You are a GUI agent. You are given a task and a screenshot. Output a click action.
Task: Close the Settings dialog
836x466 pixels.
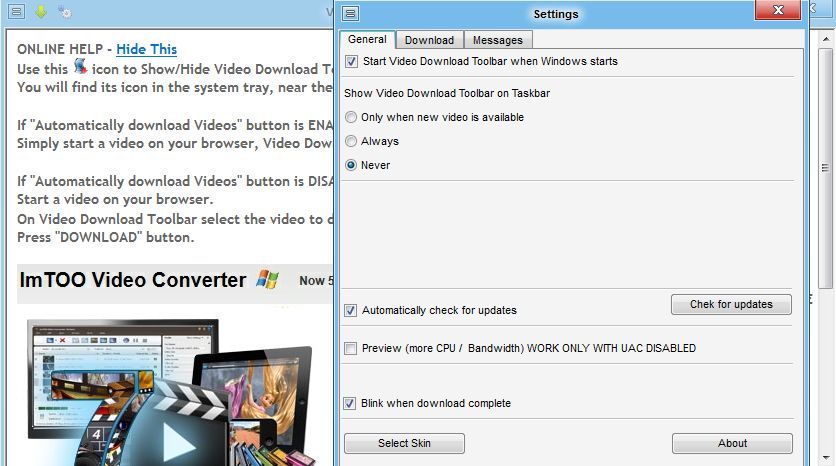[x=778, y=10]
